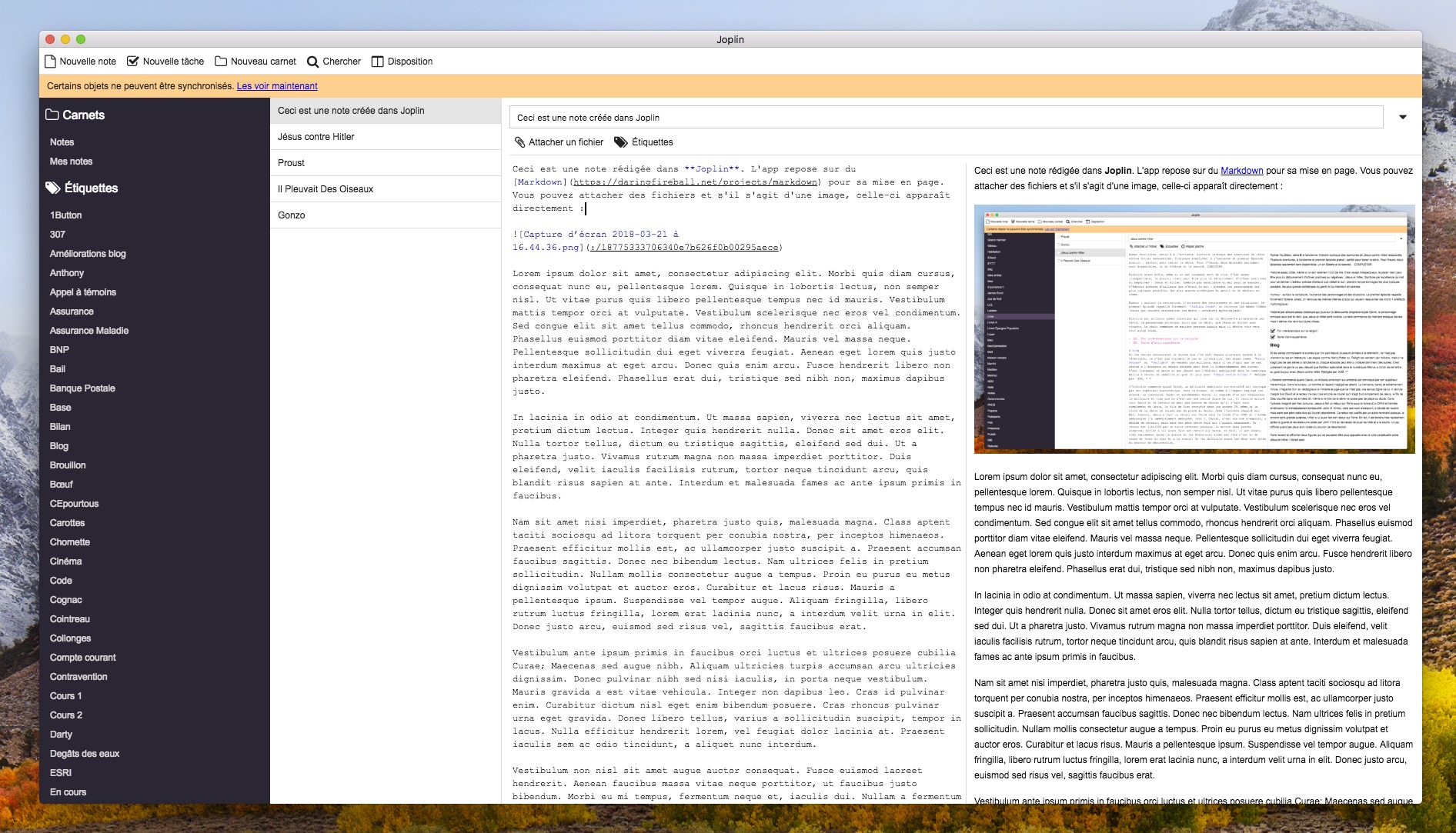Click the tags icon beside Étiquettes button
Screen dimensions: 1456x833
[621, 142]
